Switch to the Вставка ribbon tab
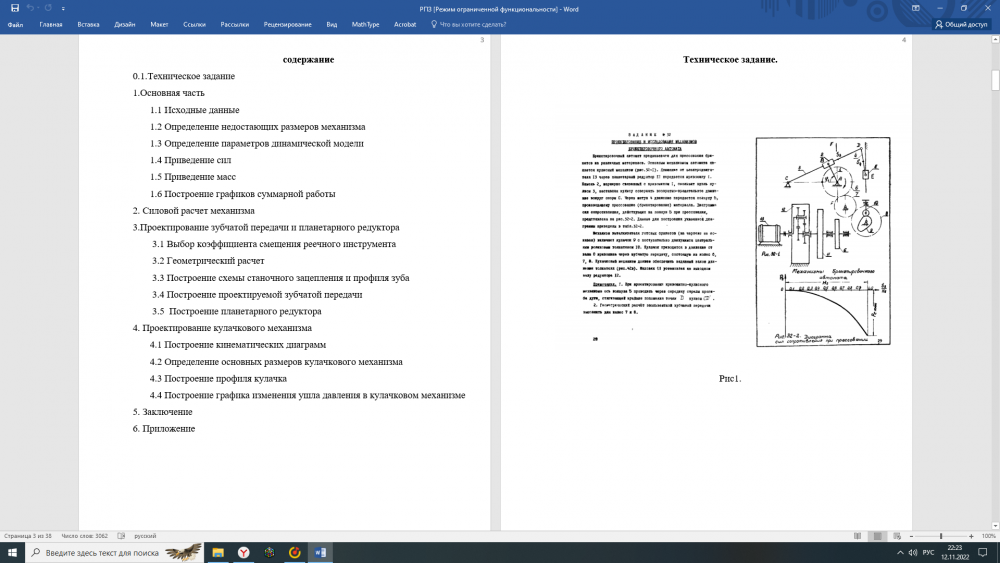The height and width of the screenshot is (563, 1000). tap(88, 24)
